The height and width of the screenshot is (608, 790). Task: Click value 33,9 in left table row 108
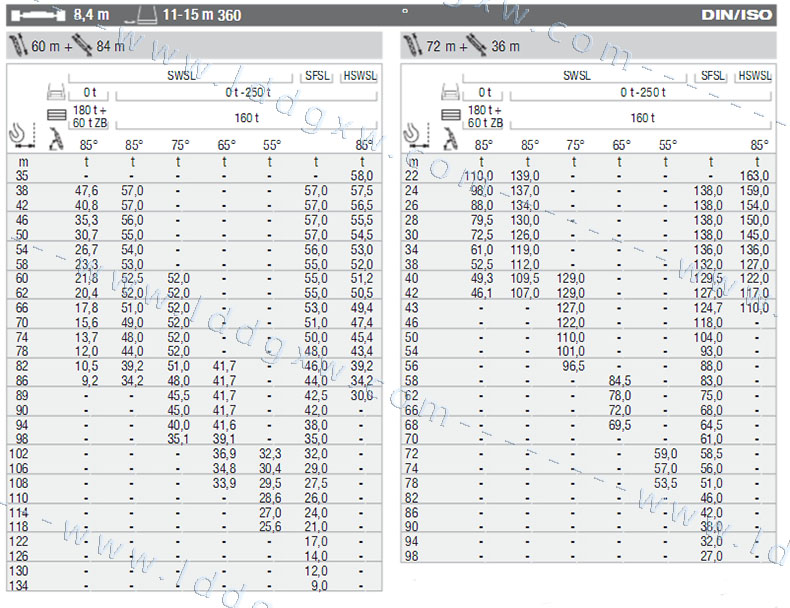point(224,483)
